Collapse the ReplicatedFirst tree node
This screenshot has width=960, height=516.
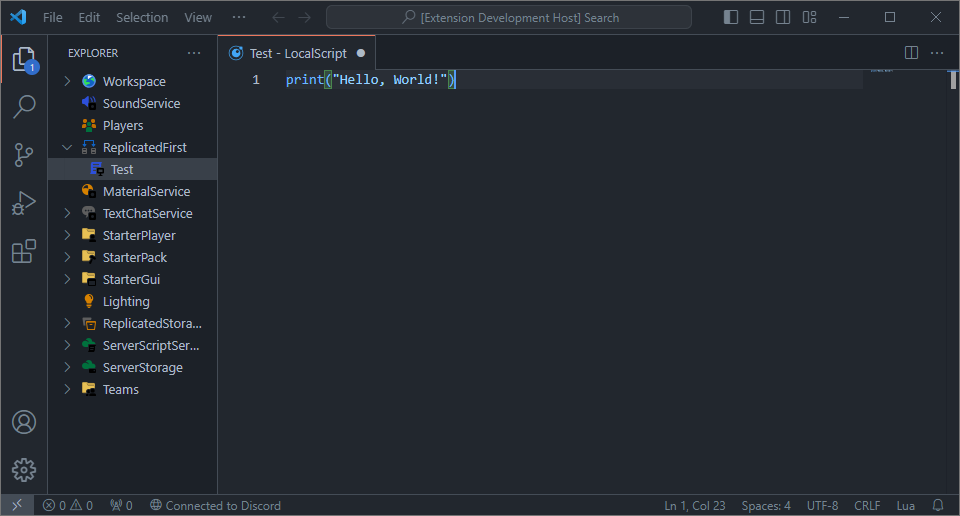pos(67,147)
